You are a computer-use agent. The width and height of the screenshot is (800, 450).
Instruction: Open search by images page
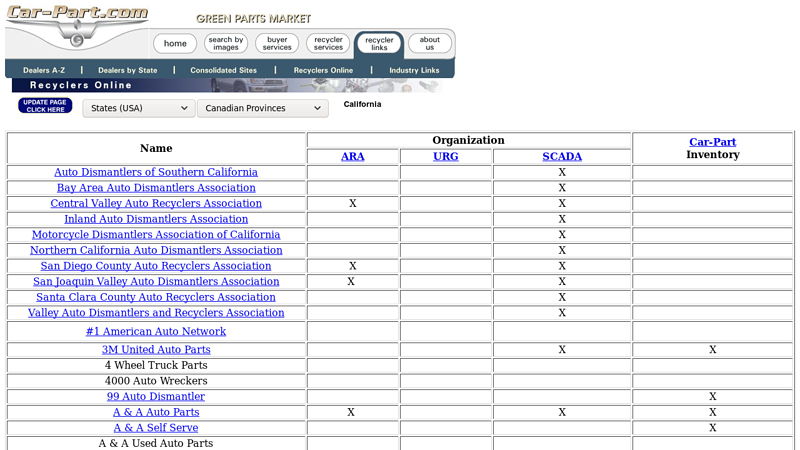pyautogui.click(x=226, y=44)
